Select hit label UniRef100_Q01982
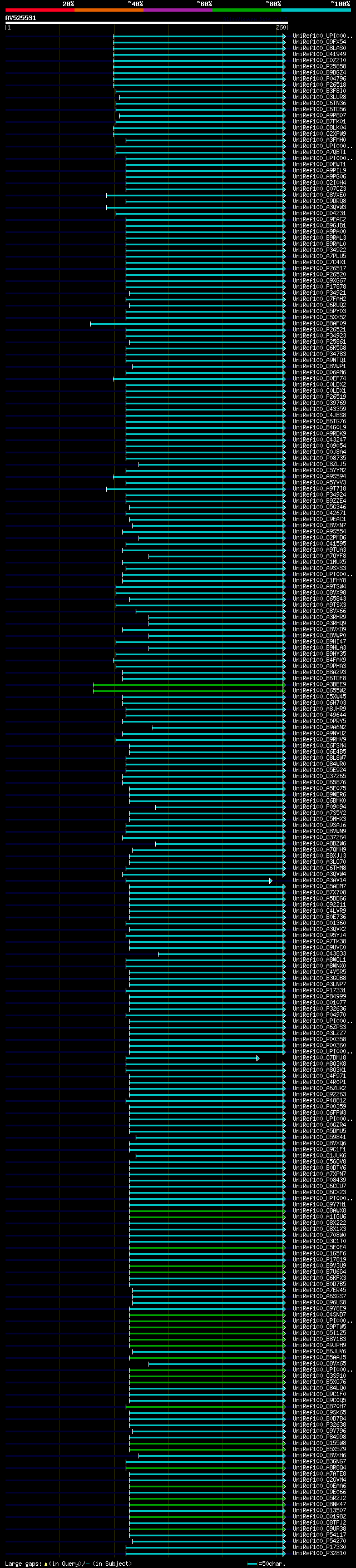This screenshot has width=356, height=1568. 319,1516
